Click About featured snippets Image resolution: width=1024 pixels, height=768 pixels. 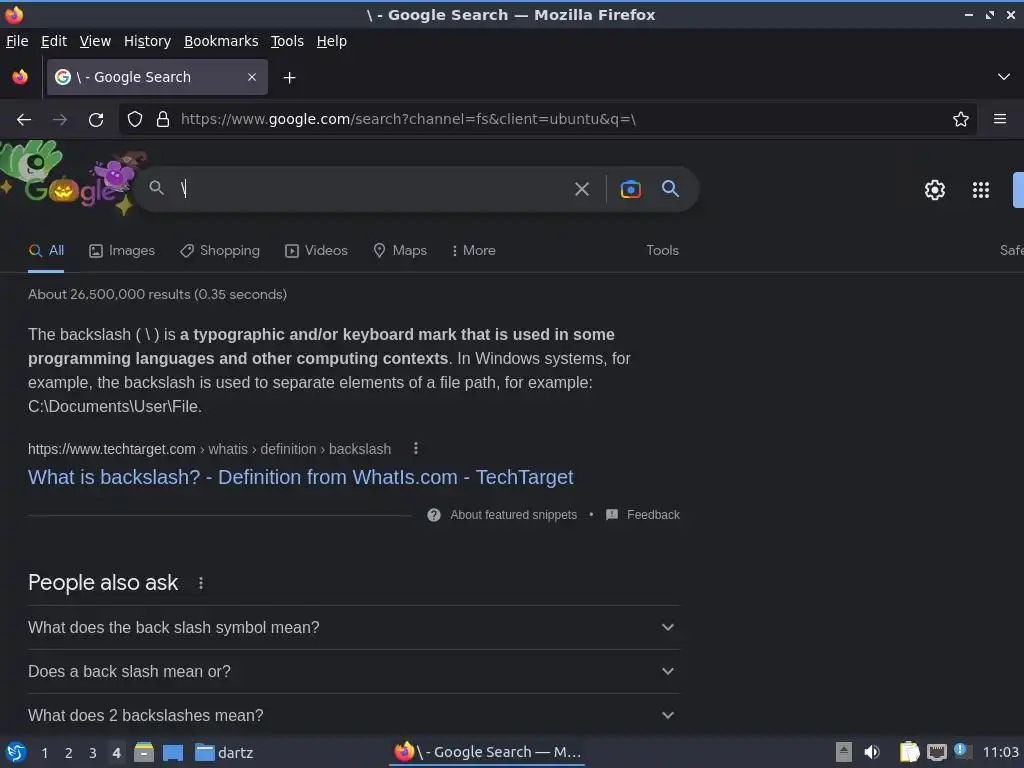[x=513, y=515]
